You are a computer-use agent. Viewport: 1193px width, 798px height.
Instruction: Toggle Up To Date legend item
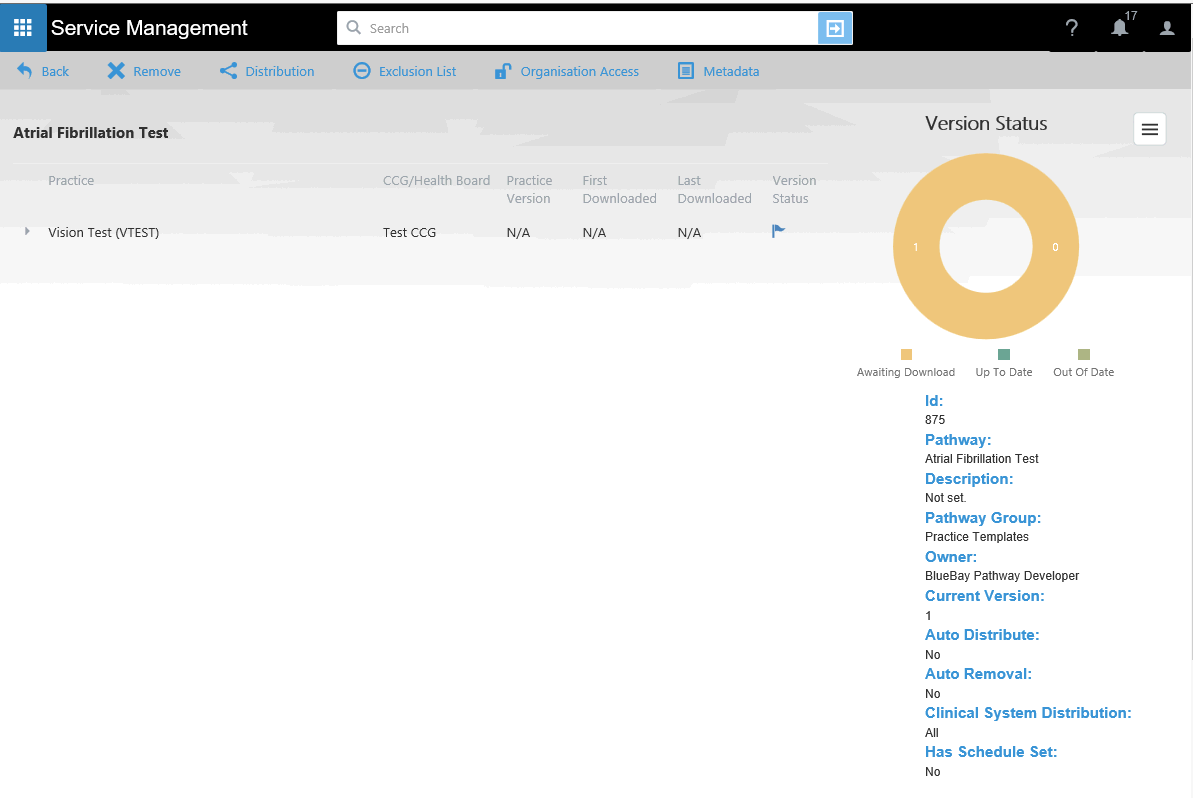coord(1004,364)
